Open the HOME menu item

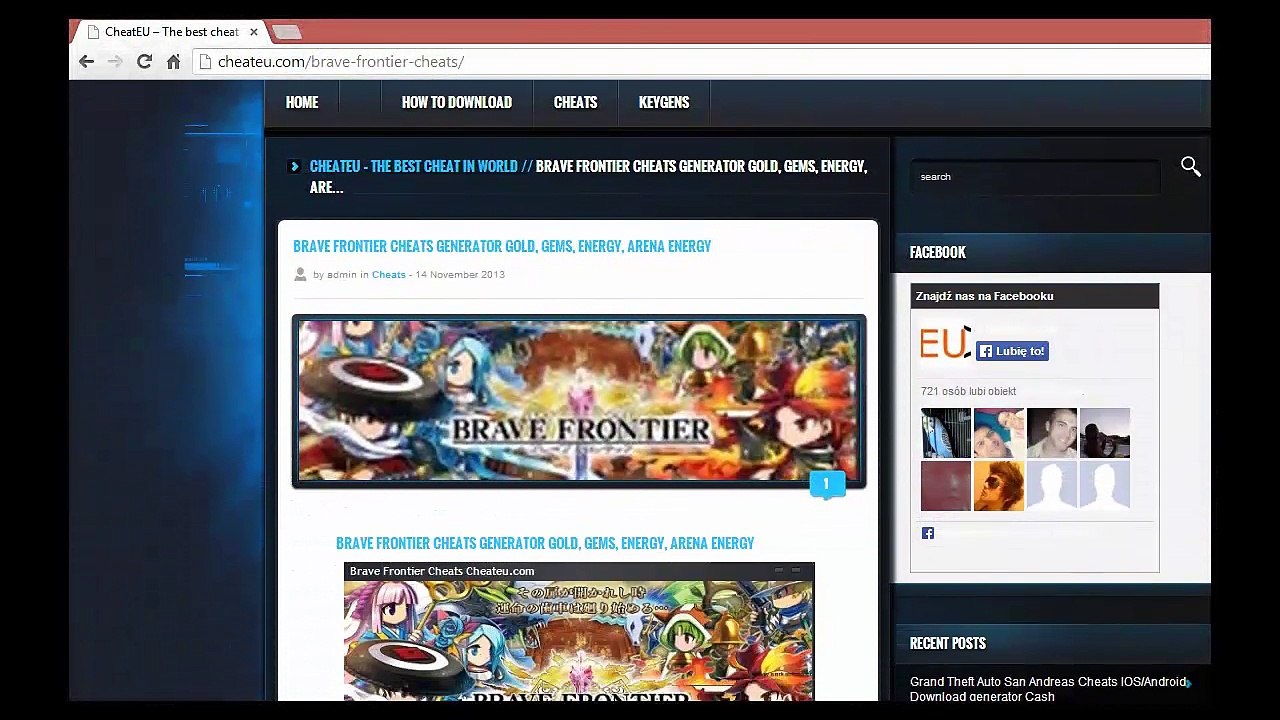tap(302, 102)
